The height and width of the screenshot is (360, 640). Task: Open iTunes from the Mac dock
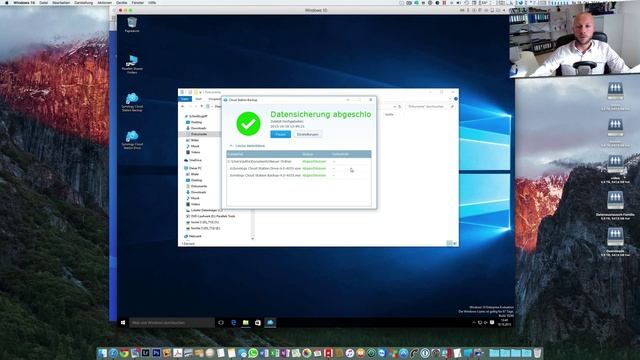(349, 353)
